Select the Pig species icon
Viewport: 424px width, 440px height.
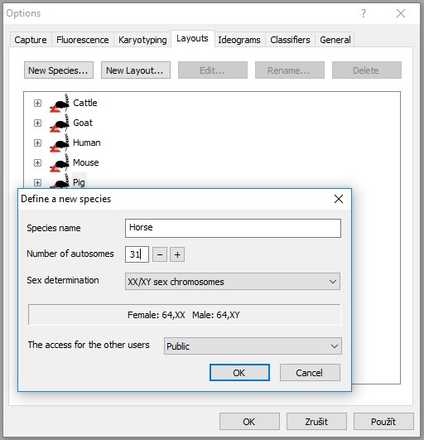[60, 182]
